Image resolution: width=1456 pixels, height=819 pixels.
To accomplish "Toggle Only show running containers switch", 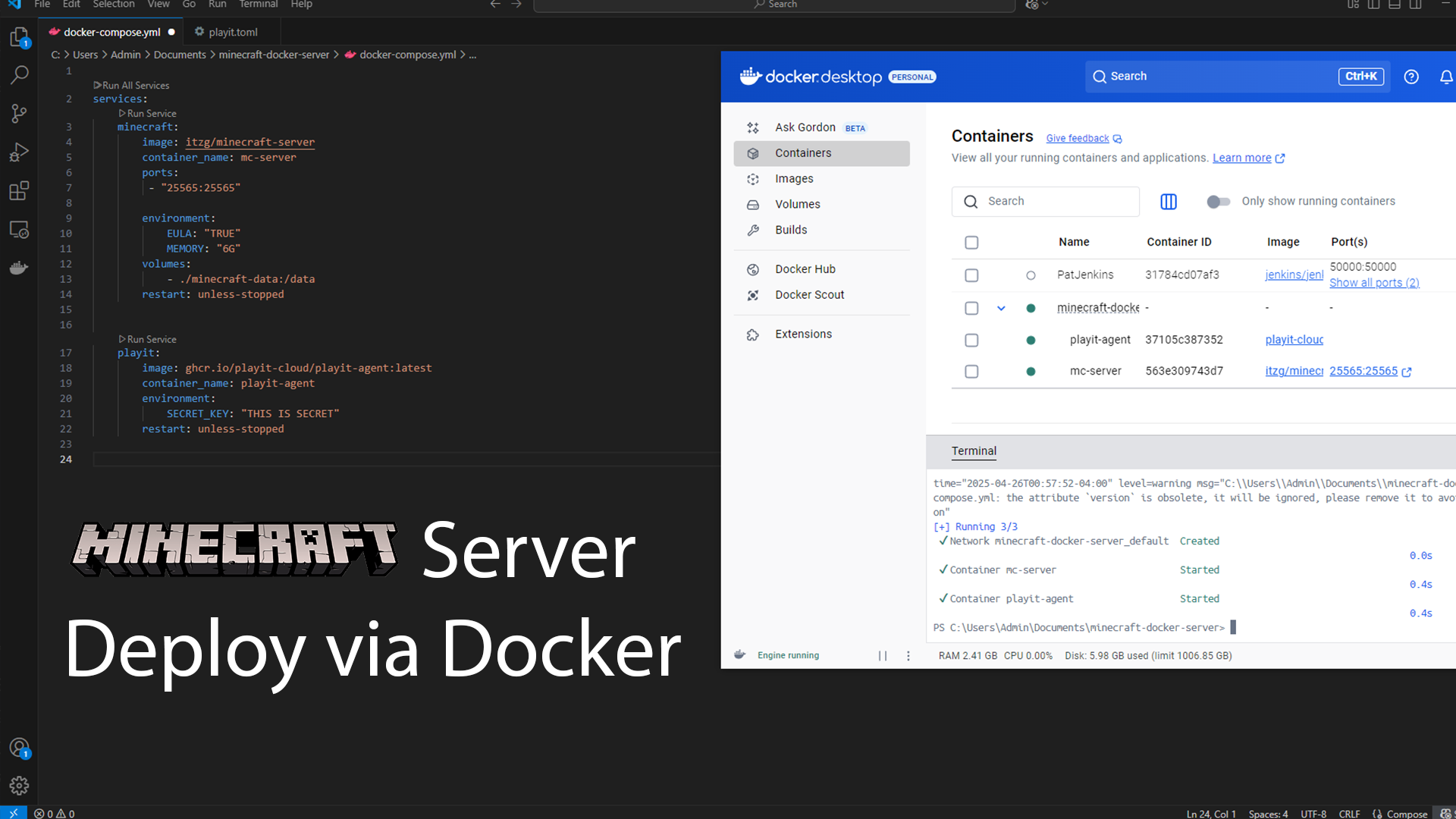I will coord(1218,201).
